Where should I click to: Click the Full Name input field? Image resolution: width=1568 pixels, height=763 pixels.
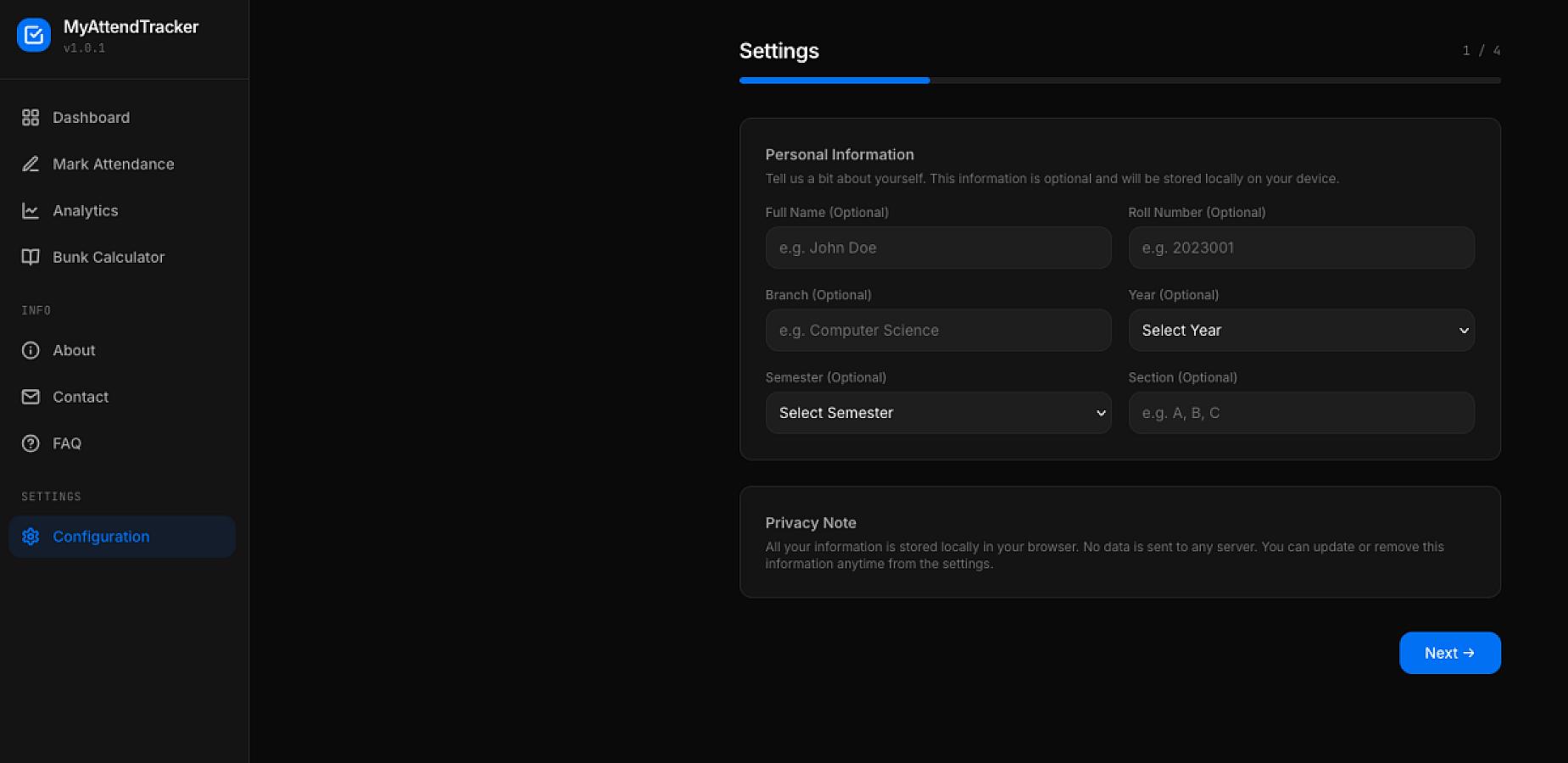938,248
